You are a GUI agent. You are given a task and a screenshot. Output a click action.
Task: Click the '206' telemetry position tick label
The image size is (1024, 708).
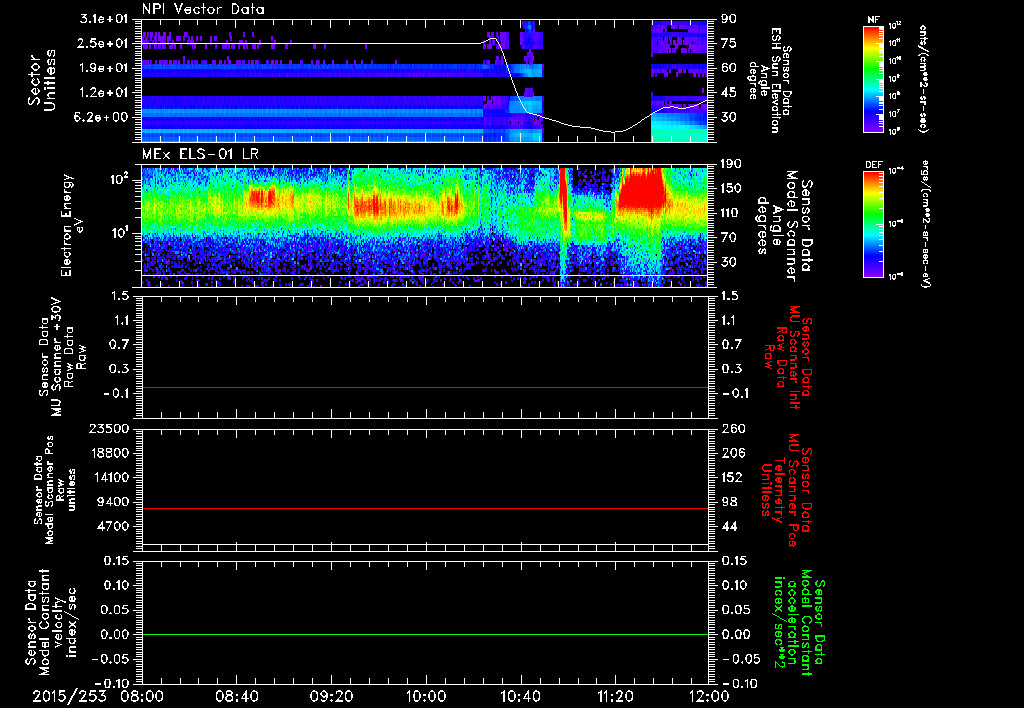click(x=731, y=453)
